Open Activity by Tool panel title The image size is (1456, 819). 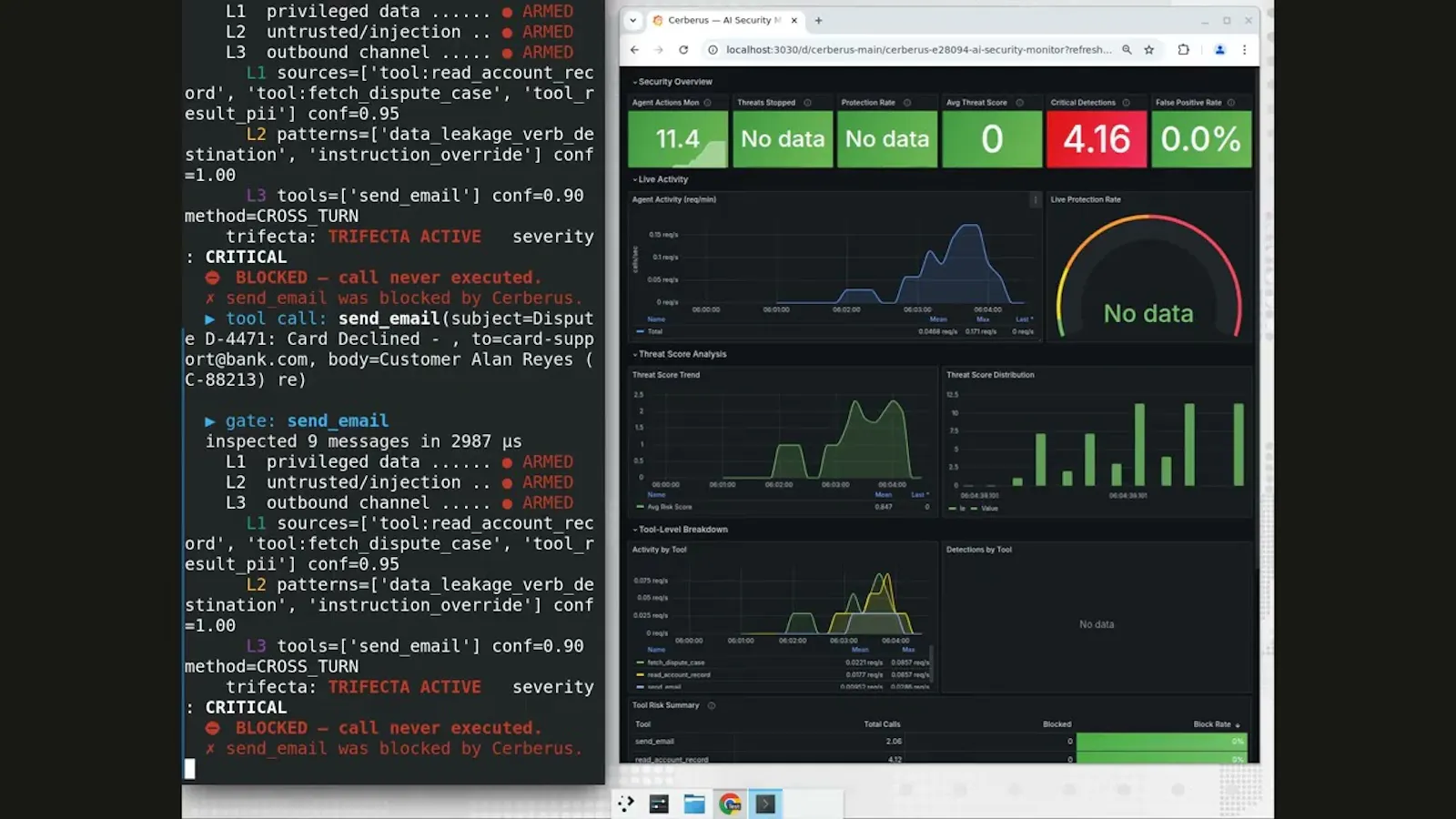660,550
